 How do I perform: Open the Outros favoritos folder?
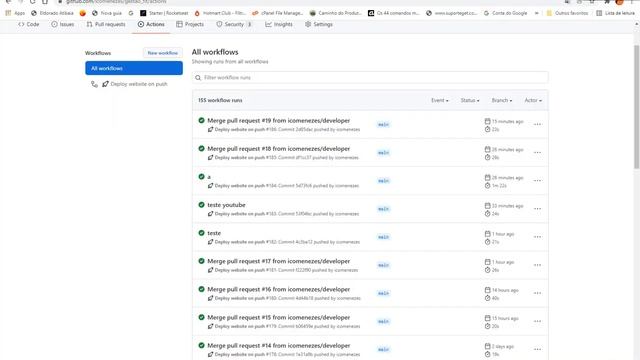point(567,13)
